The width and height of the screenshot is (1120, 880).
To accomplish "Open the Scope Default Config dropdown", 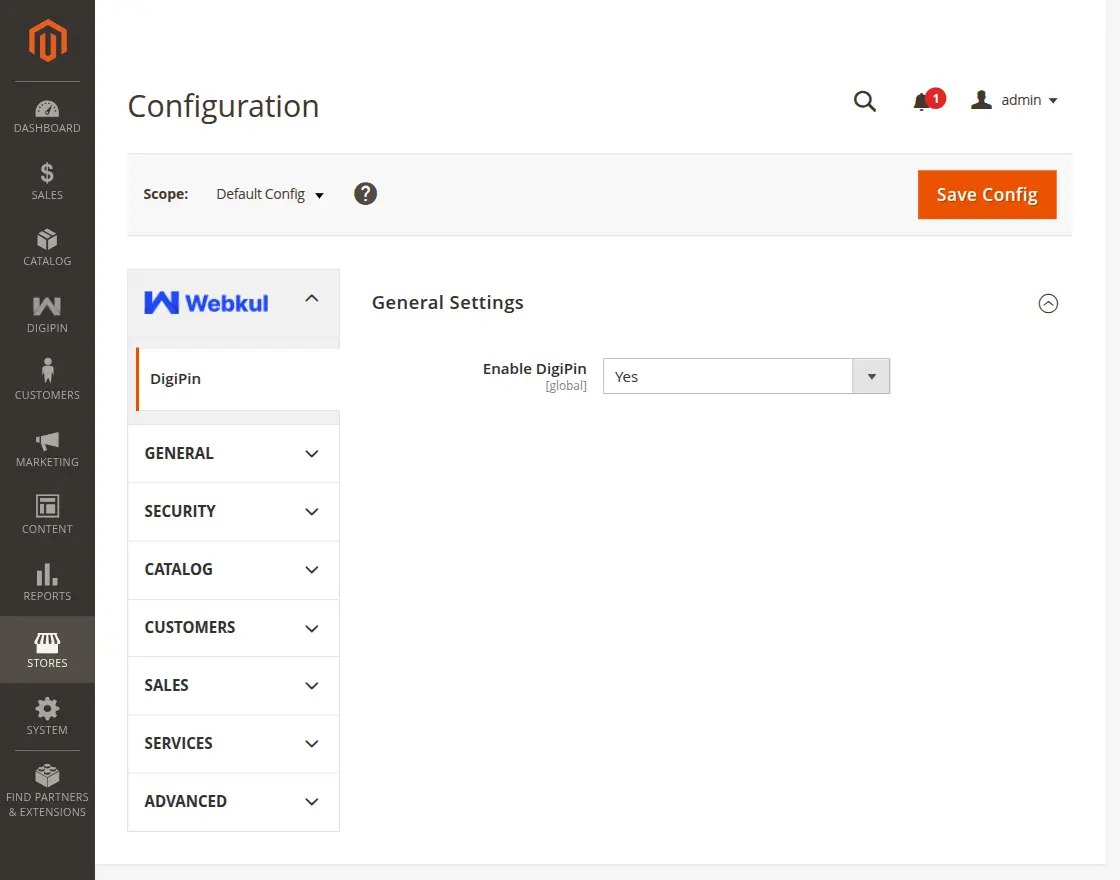I will pyautogui.click(x=269, y=194).
